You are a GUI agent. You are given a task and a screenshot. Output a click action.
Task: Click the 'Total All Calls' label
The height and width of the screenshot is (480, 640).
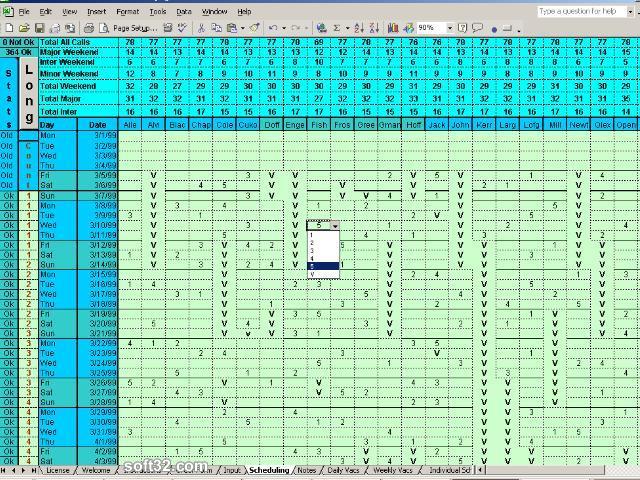pos(64,42)
